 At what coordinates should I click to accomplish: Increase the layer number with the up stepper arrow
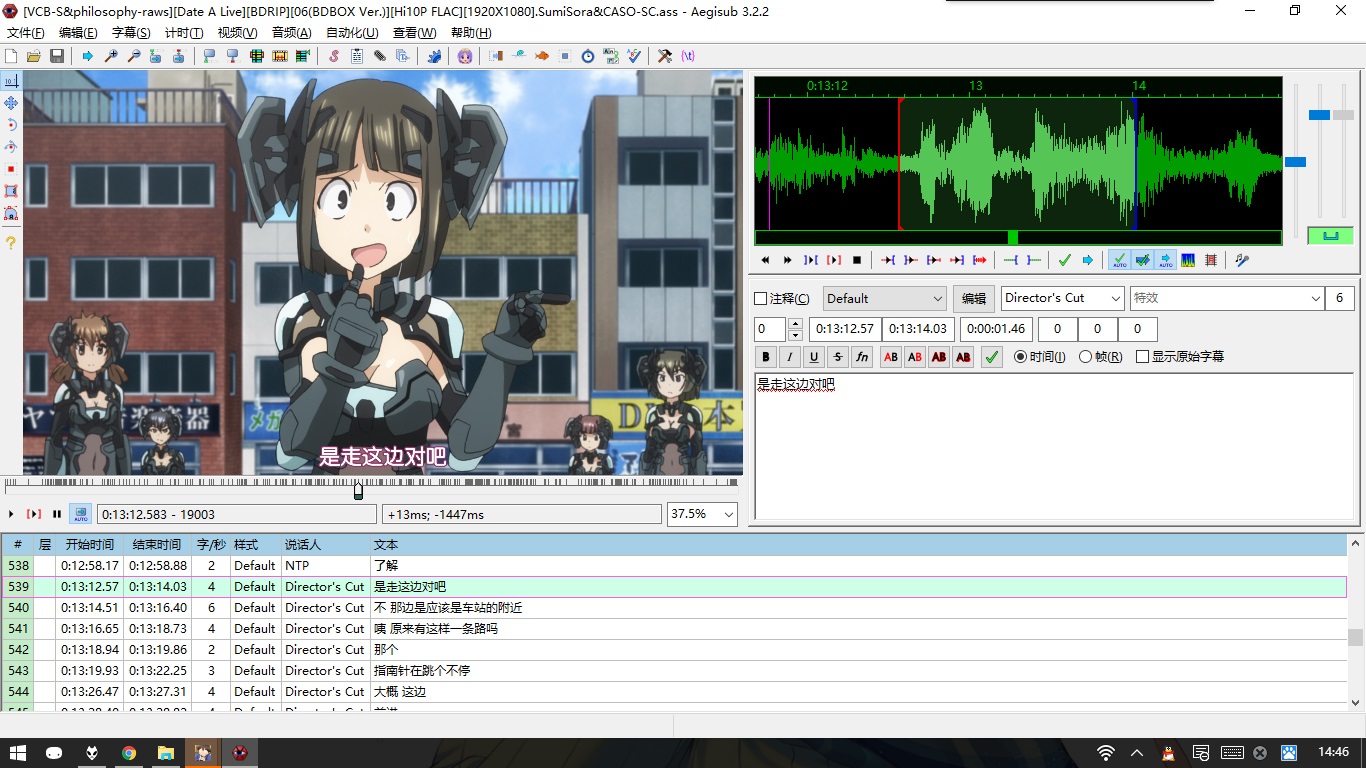click(796, 323)
